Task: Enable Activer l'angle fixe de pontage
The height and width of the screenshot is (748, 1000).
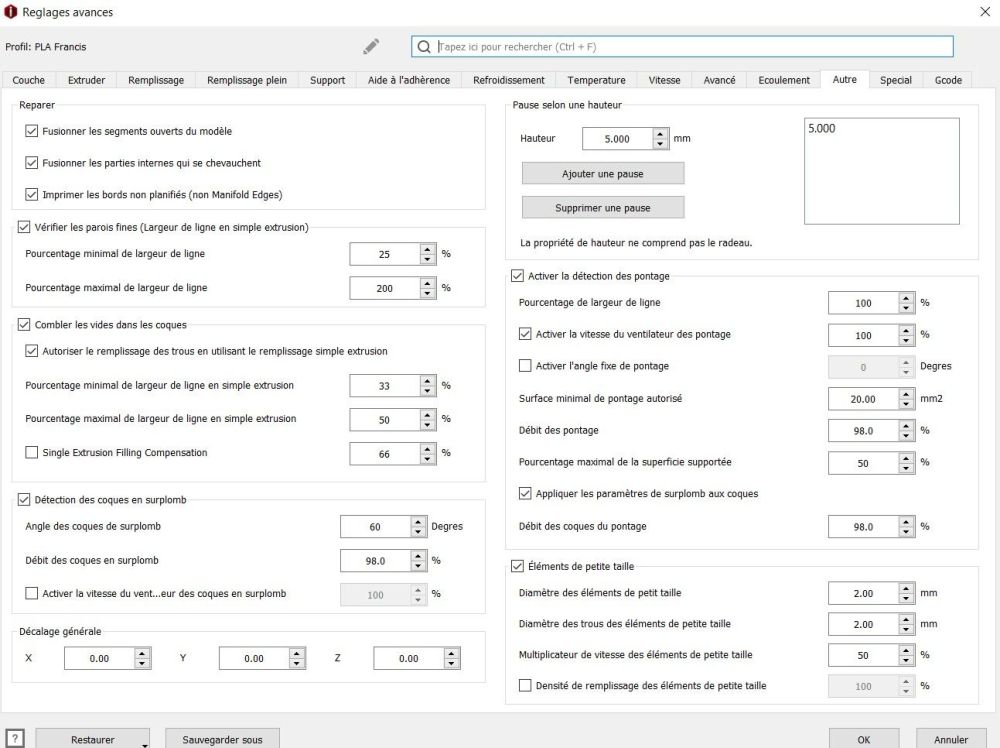Action: pos(525,366)
